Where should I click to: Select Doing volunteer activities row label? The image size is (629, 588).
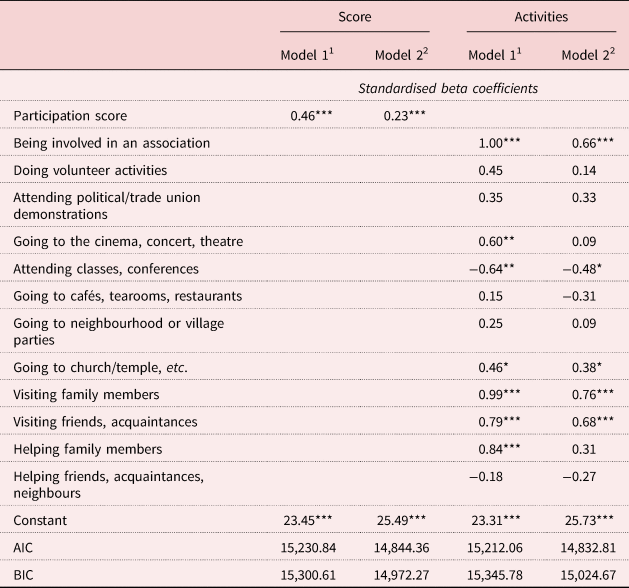(x=90, y=171)
